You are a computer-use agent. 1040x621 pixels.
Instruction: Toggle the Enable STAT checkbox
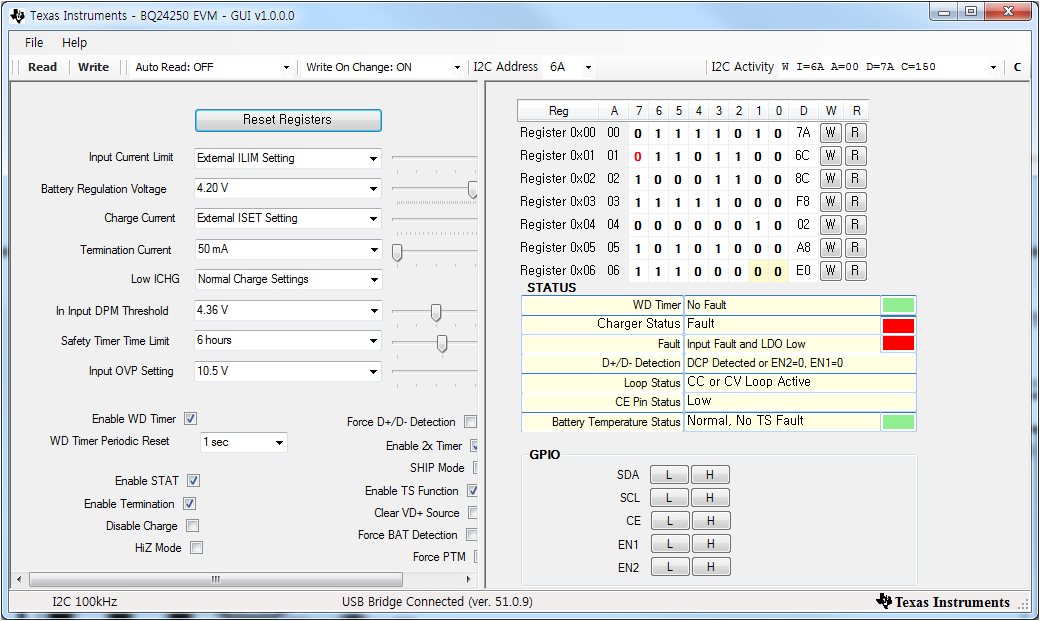coord(194,480)
